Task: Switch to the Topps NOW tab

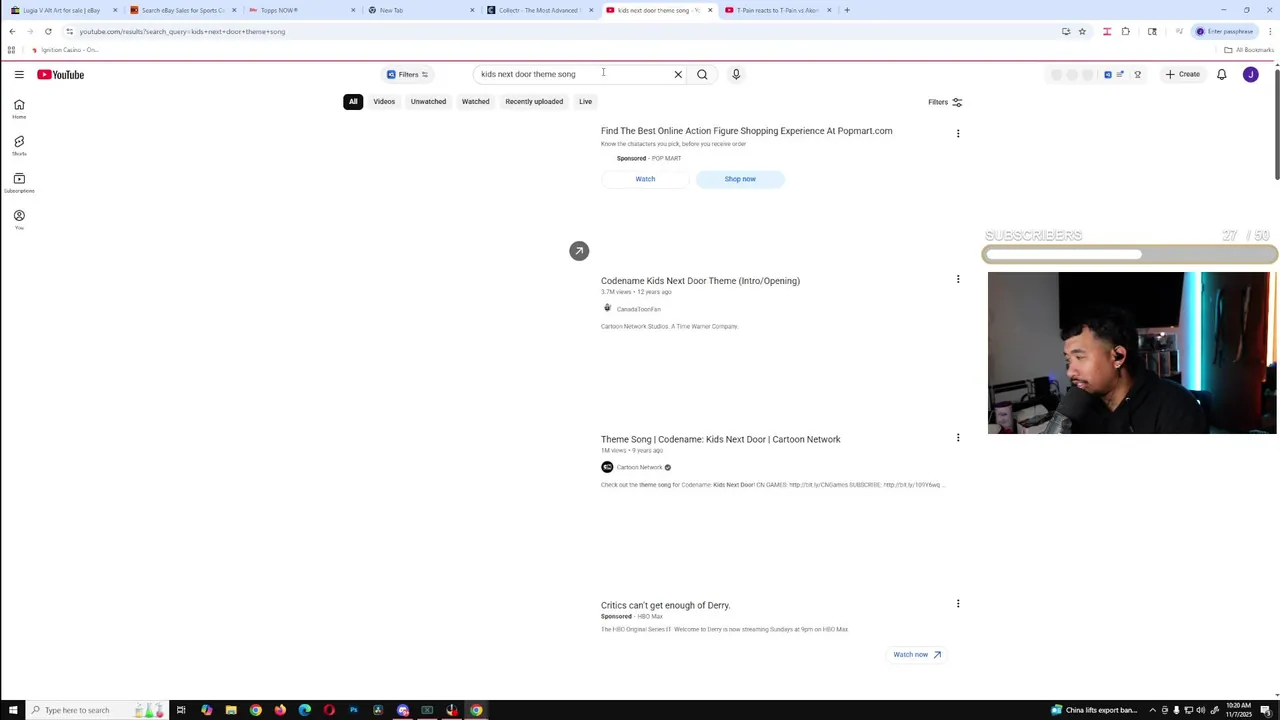Action: pos(302,10)
